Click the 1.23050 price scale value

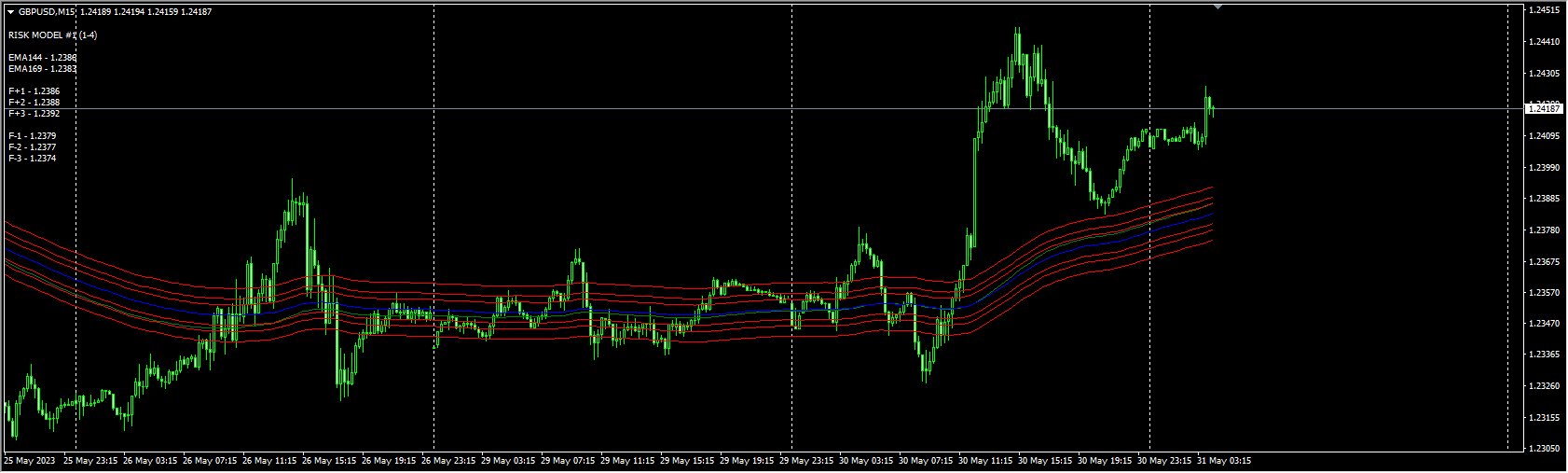pos(1544,449)
